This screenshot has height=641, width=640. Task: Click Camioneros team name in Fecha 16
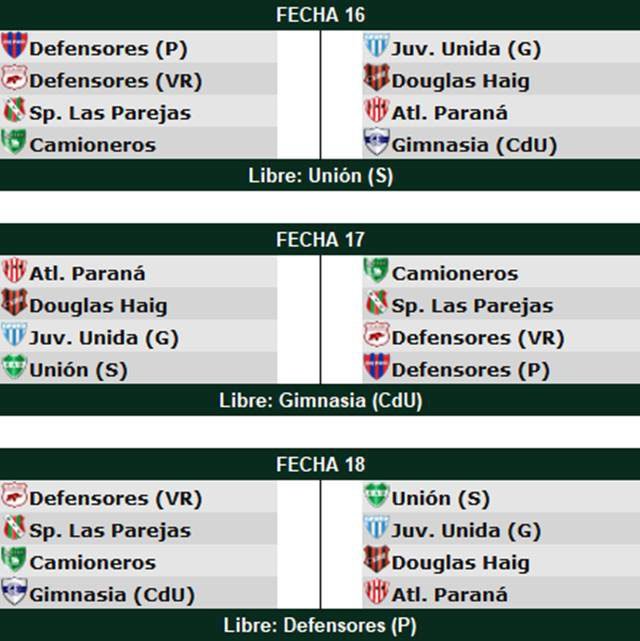point(93,144)
